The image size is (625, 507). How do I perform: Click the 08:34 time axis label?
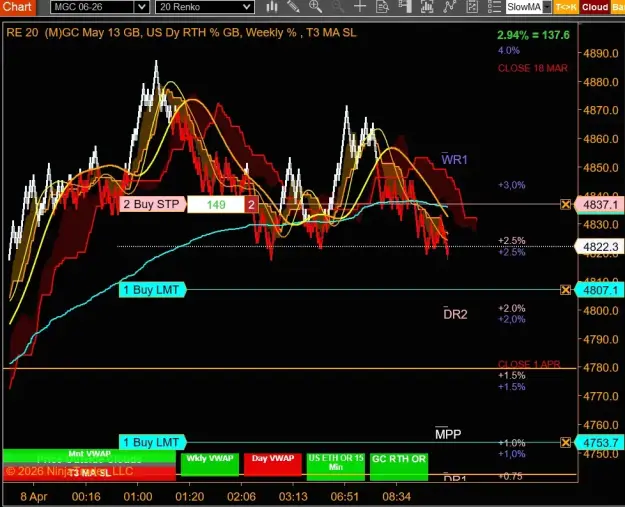tap(396, 497)
